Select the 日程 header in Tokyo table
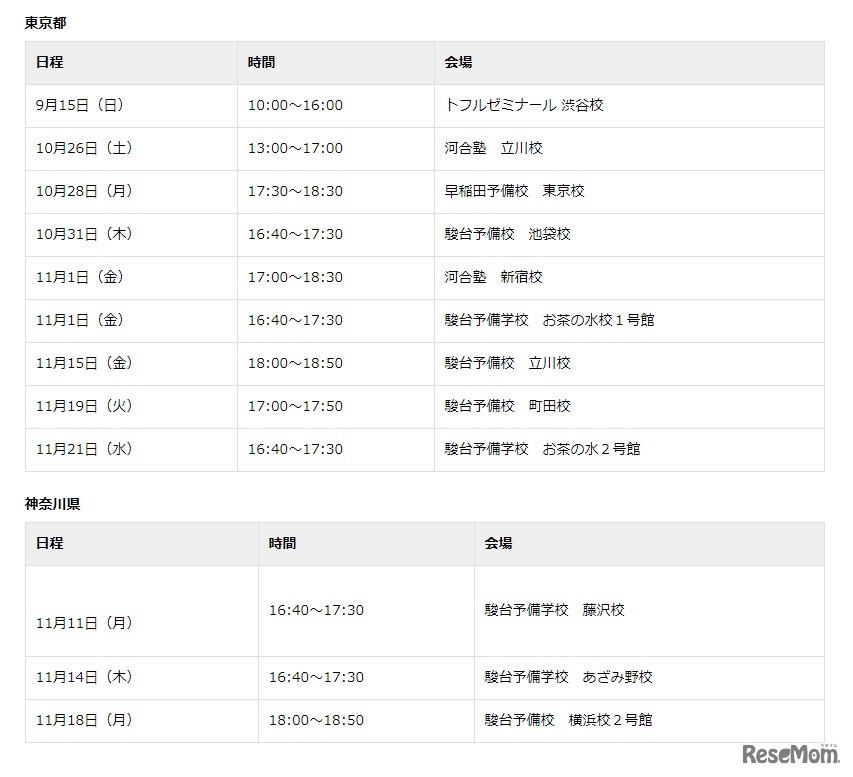Screen dimensions: 853x777 [49, 62]
